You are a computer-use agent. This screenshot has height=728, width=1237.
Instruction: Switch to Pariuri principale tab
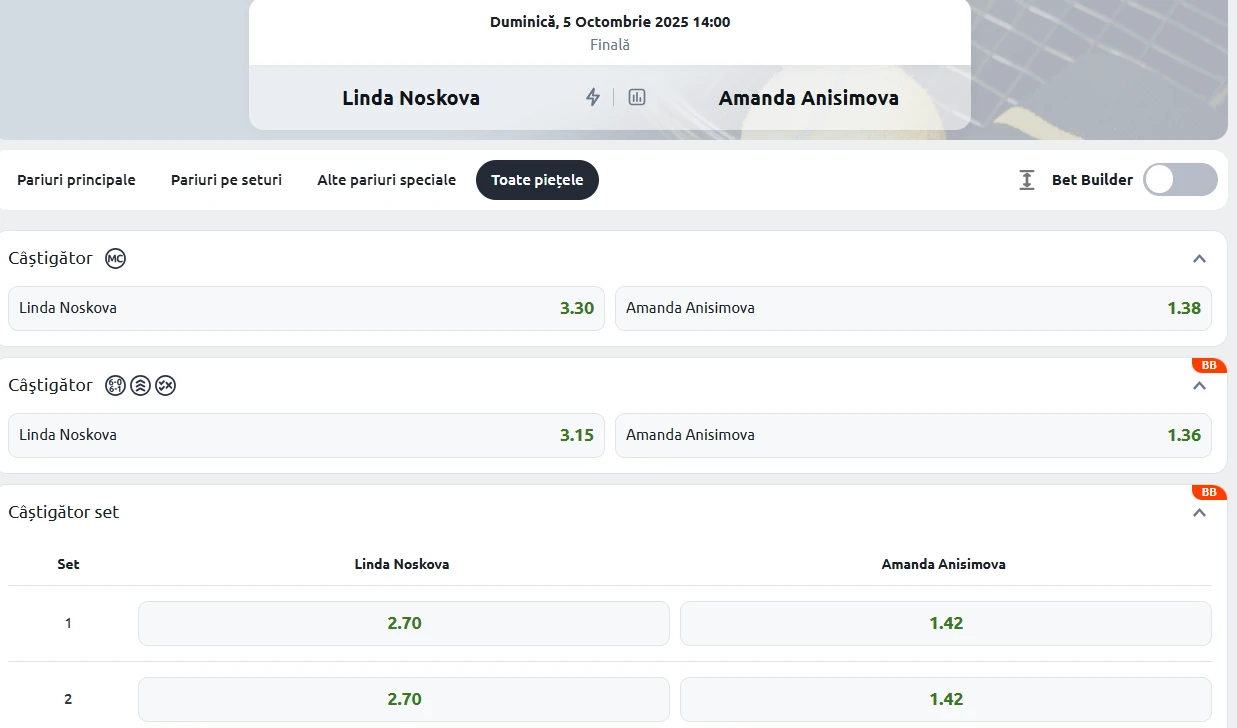[x=76, y=180]
